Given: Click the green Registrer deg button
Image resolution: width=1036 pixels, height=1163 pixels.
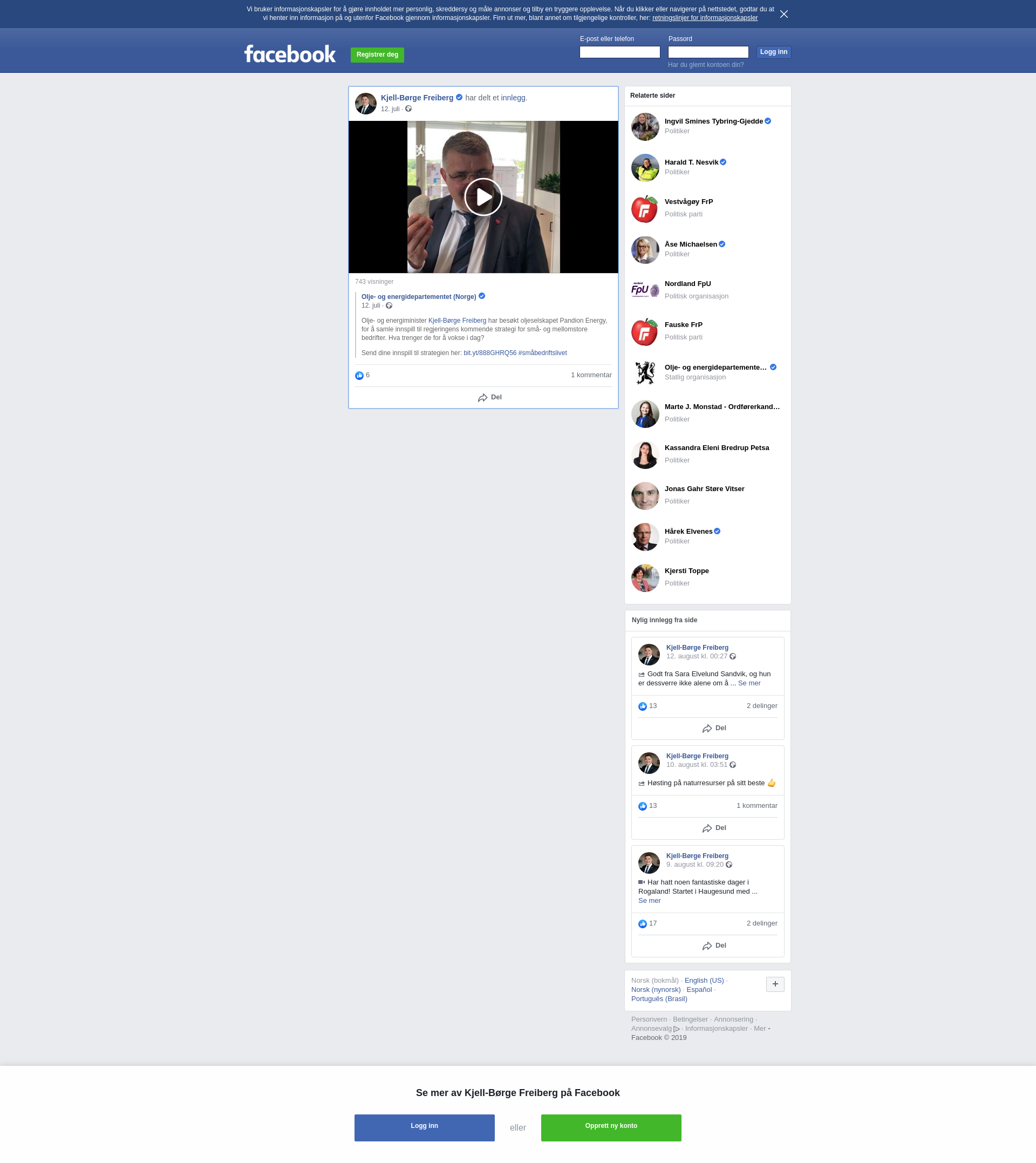Looking at the screenshot, I should click(x=377, y=55).
